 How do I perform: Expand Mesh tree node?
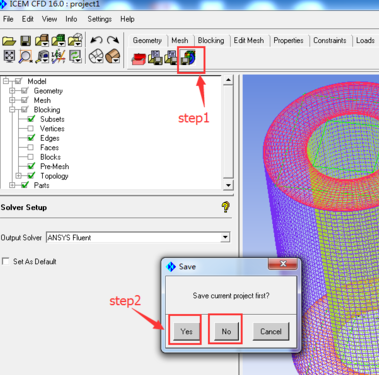12,100
